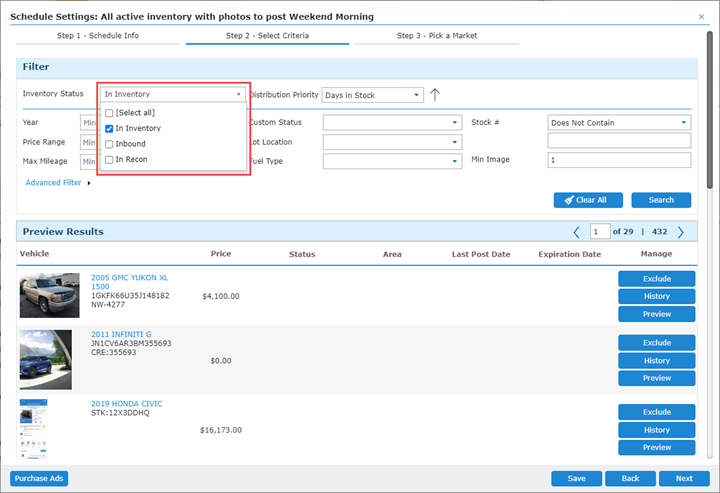Click the Search button
Viewport: 720px width, 493px height.
(661, 200)
